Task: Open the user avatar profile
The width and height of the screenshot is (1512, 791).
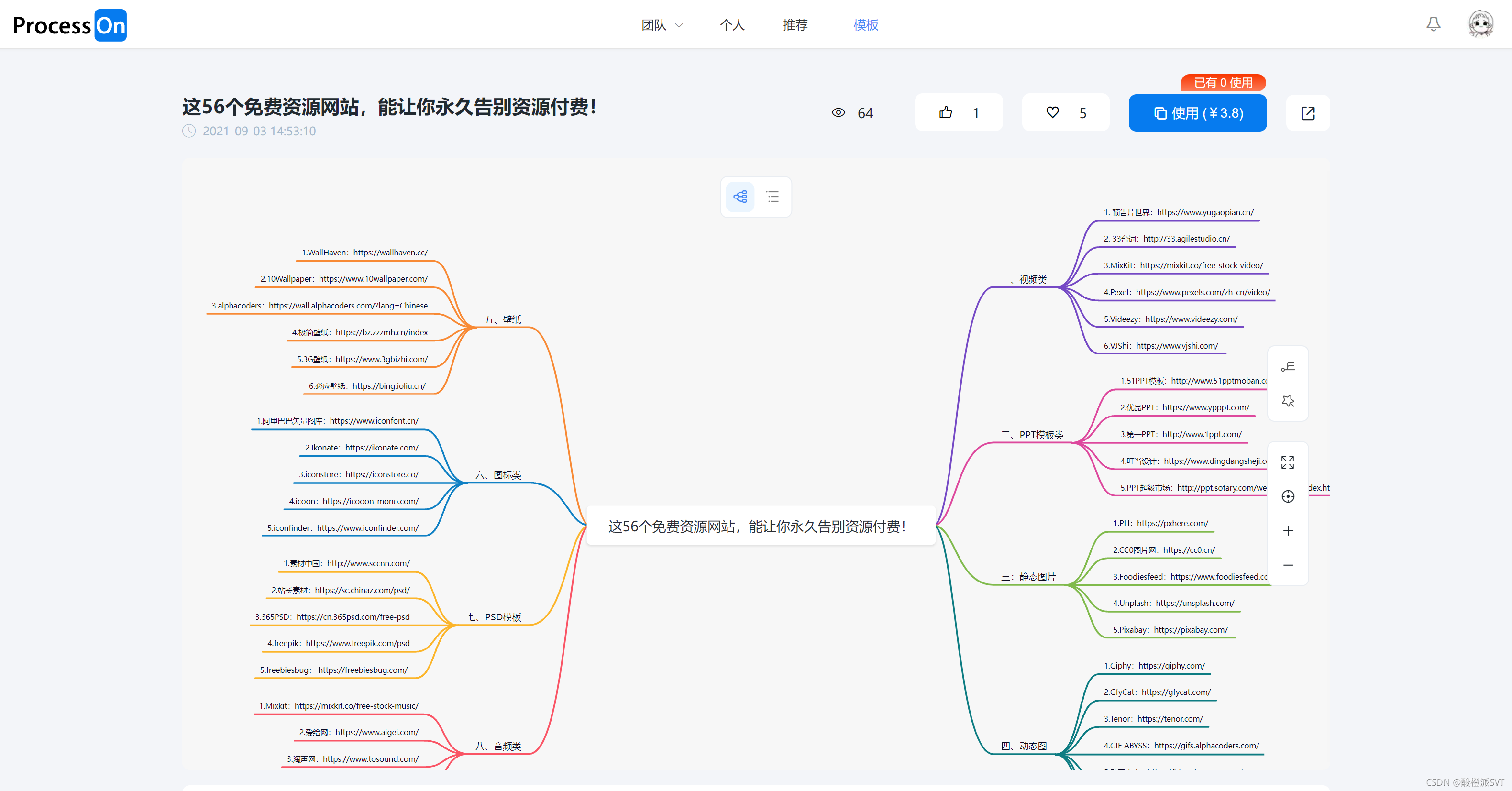Action: [x=1480, y=24]
